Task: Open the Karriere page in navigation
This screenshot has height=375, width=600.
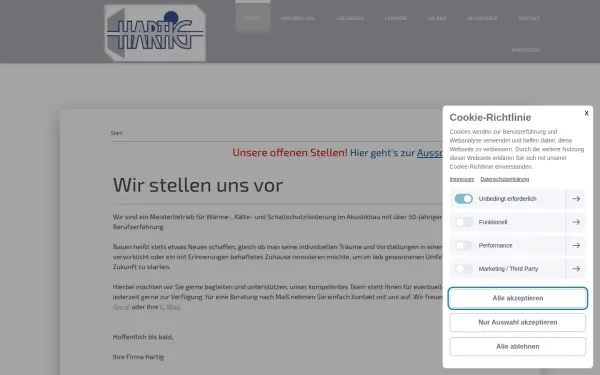Action: [395, 18]
